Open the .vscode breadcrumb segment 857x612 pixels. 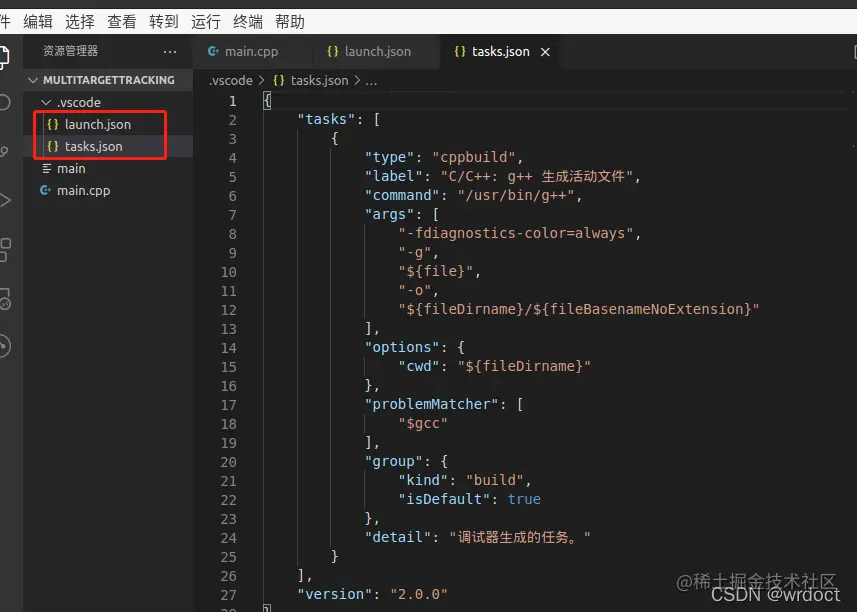coord(231,81)
